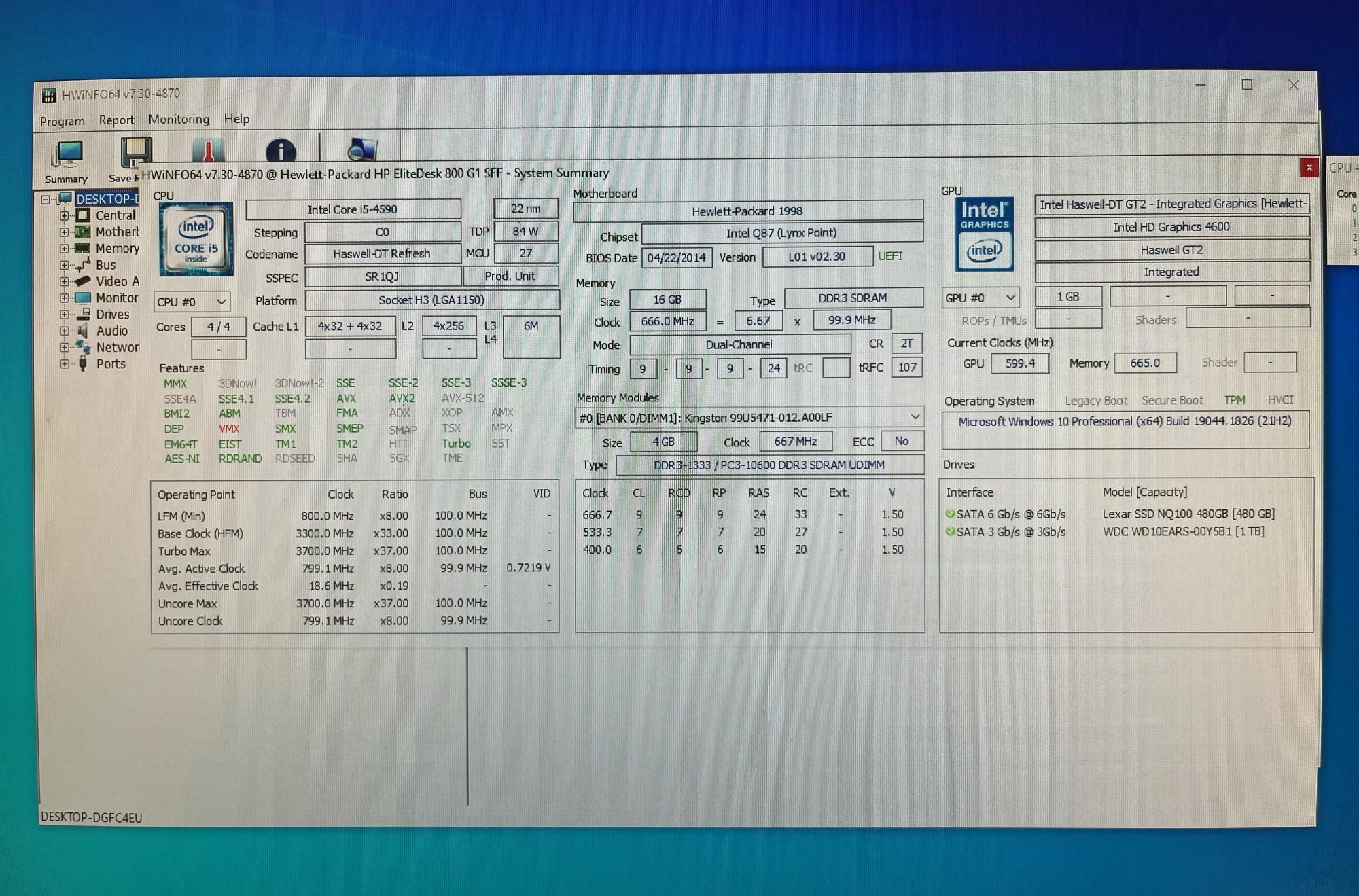Image resolution: width=1359 pixels, height=896 pixels.
Task: Click the AVX2 feature label
Action: [x=402, y=399]
